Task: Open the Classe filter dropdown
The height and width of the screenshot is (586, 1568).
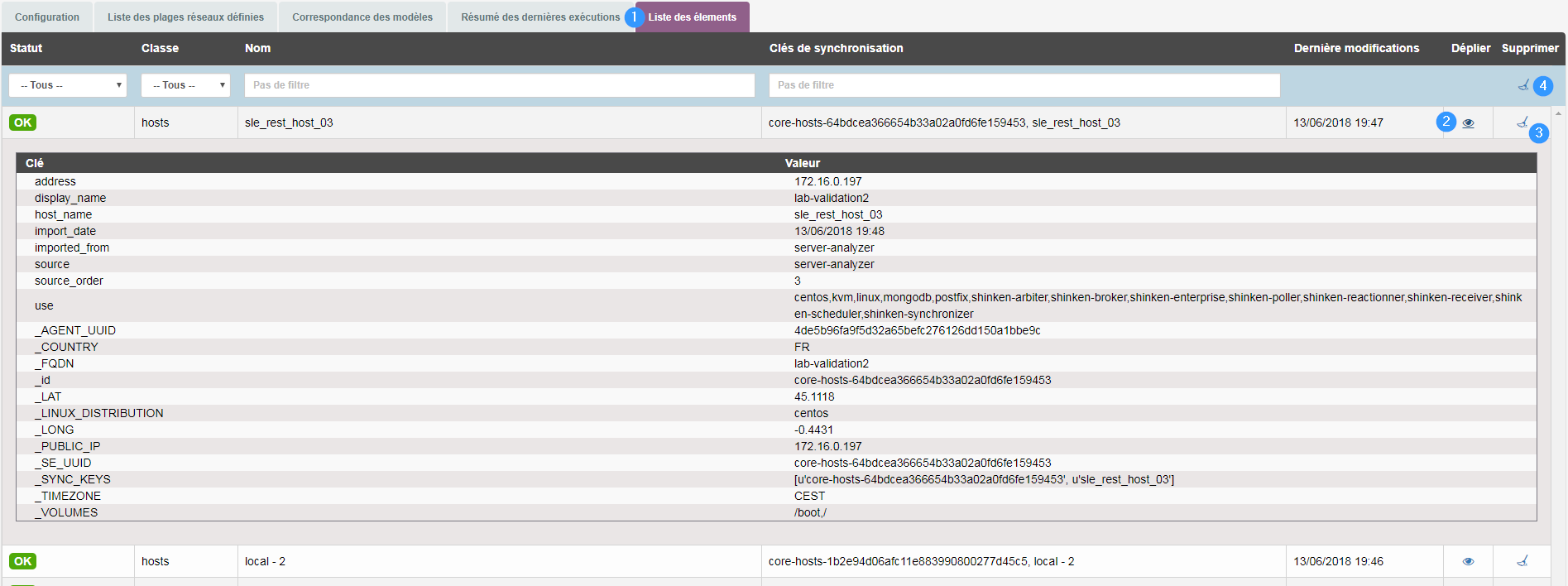Action: pos(185,85)
